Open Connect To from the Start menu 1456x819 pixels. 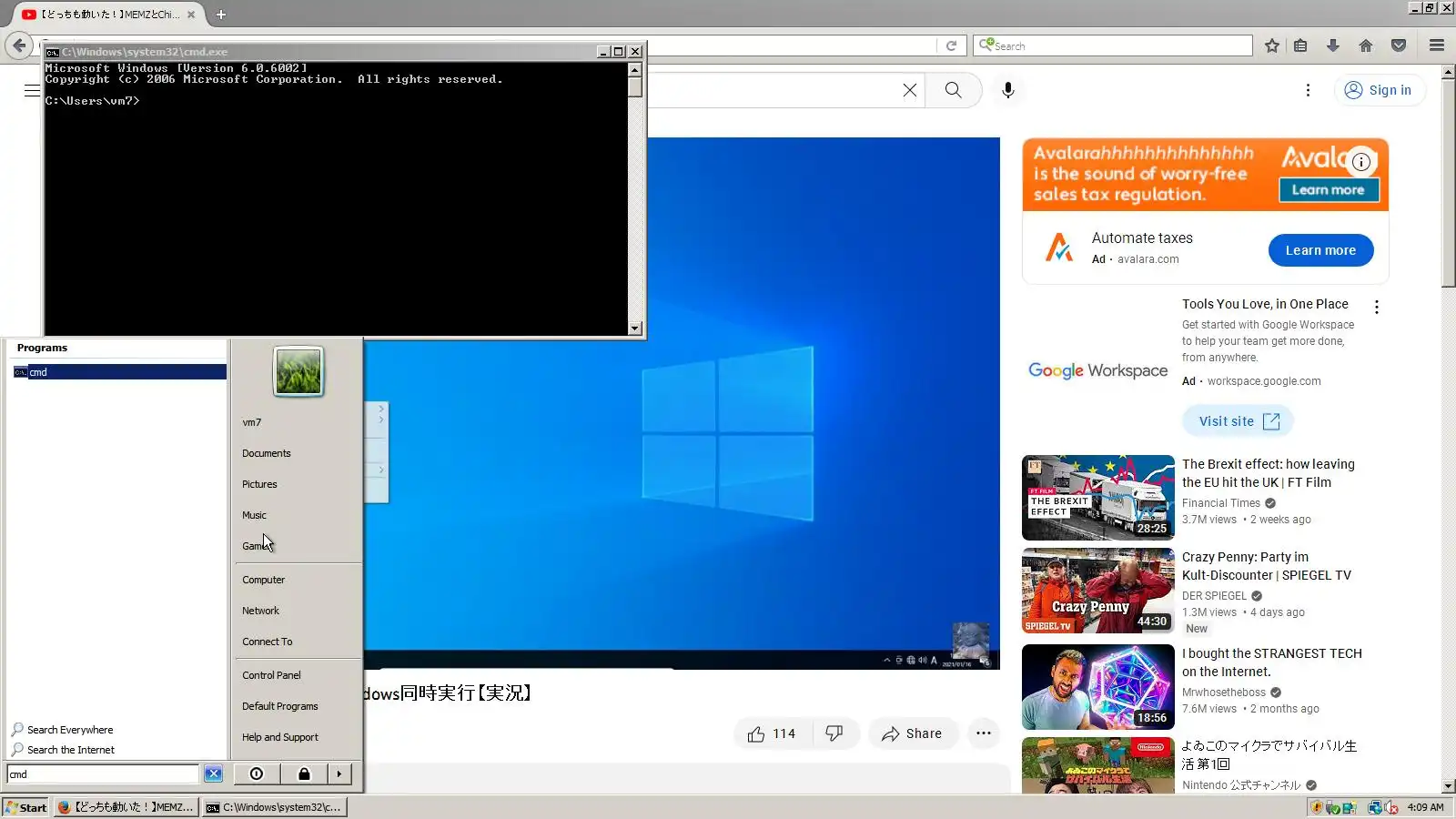point(268,642)
